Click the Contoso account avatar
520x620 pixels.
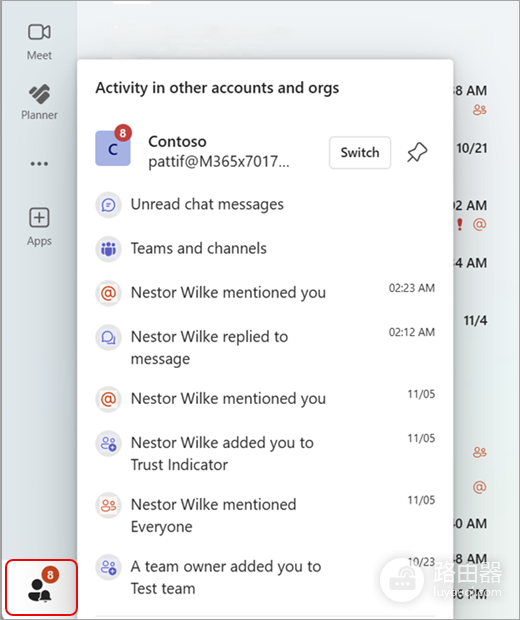(113, 148)
